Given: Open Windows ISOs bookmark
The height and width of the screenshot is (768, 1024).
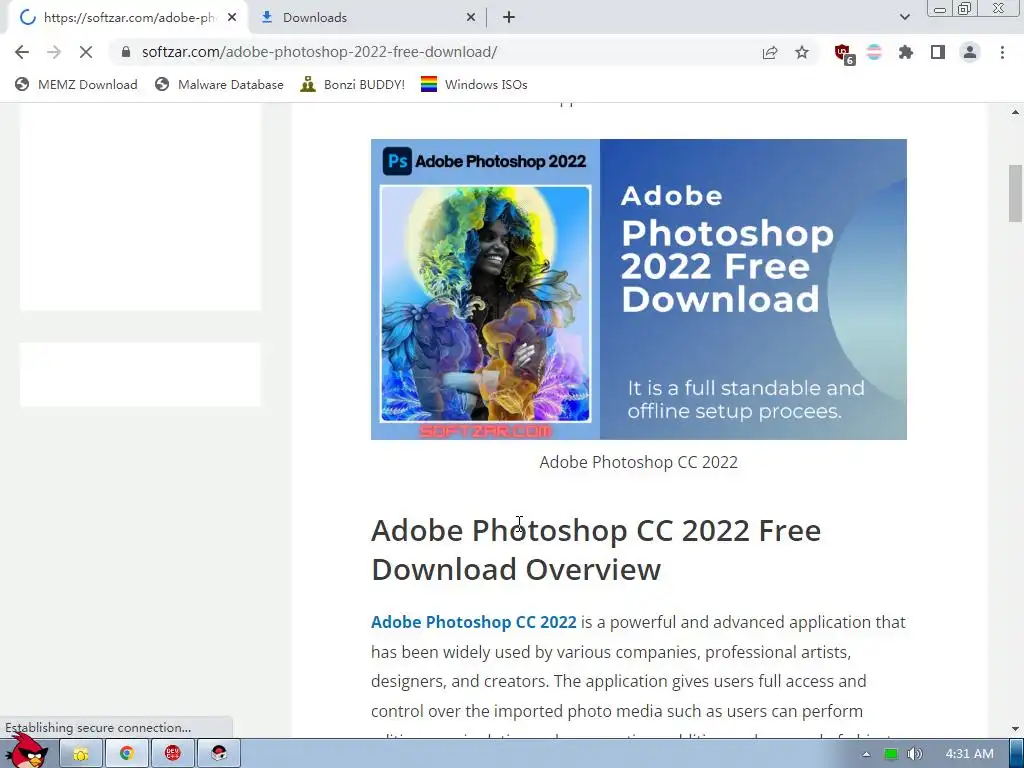Looking at the screenshot, I should 474,84.
